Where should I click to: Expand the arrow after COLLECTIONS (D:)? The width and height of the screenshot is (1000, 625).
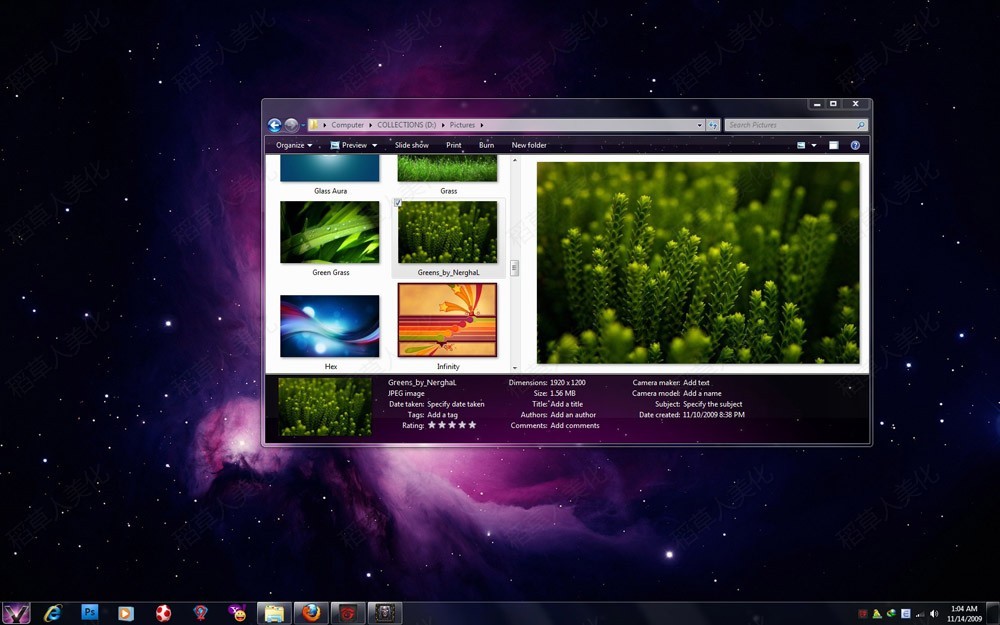(x=443, y=125)
